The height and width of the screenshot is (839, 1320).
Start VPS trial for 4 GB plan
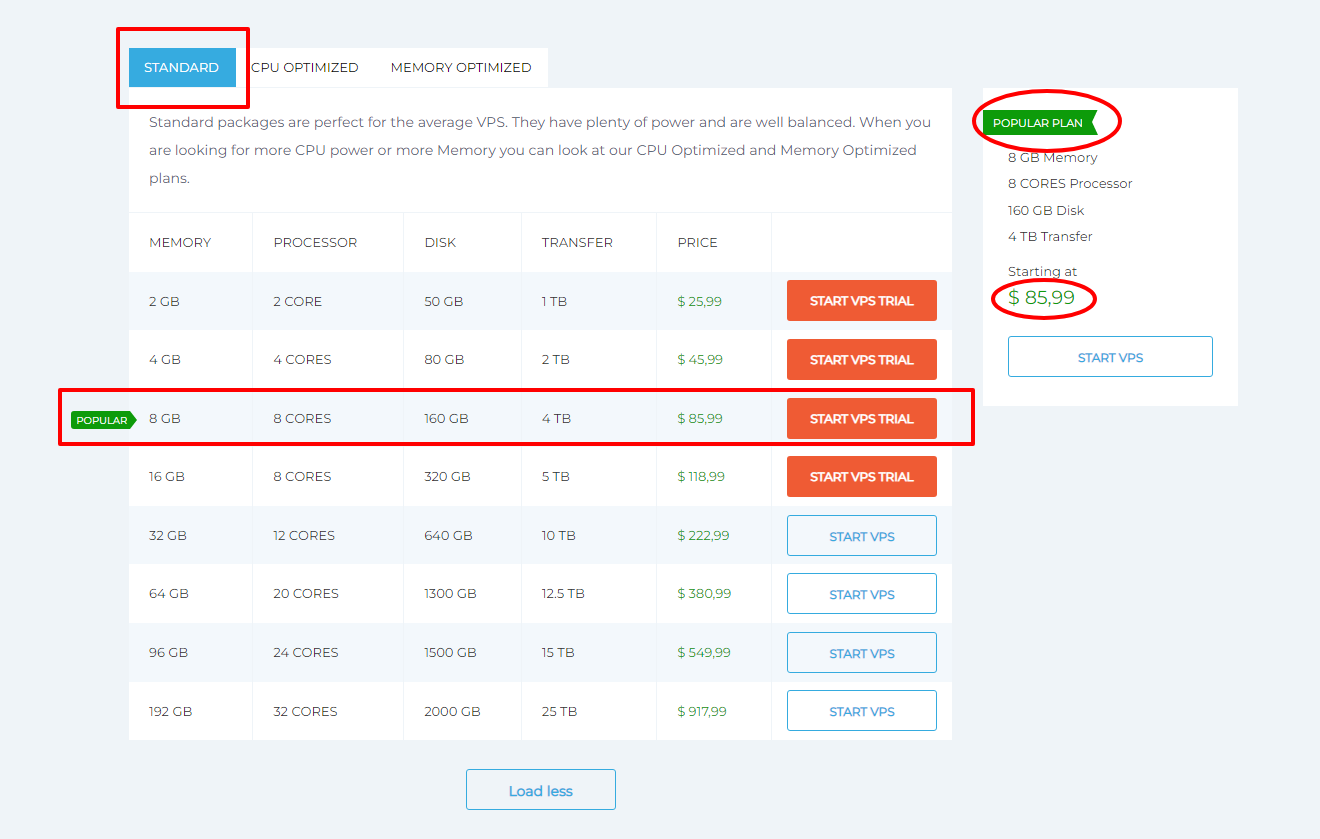click(862, 360)
